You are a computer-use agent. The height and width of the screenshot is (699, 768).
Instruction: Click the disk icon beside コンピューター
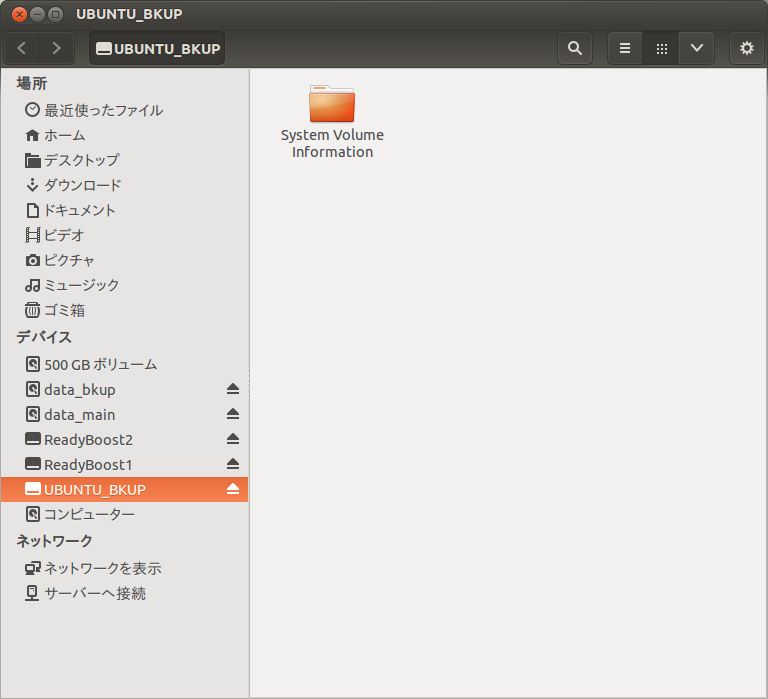click(32, 514)
